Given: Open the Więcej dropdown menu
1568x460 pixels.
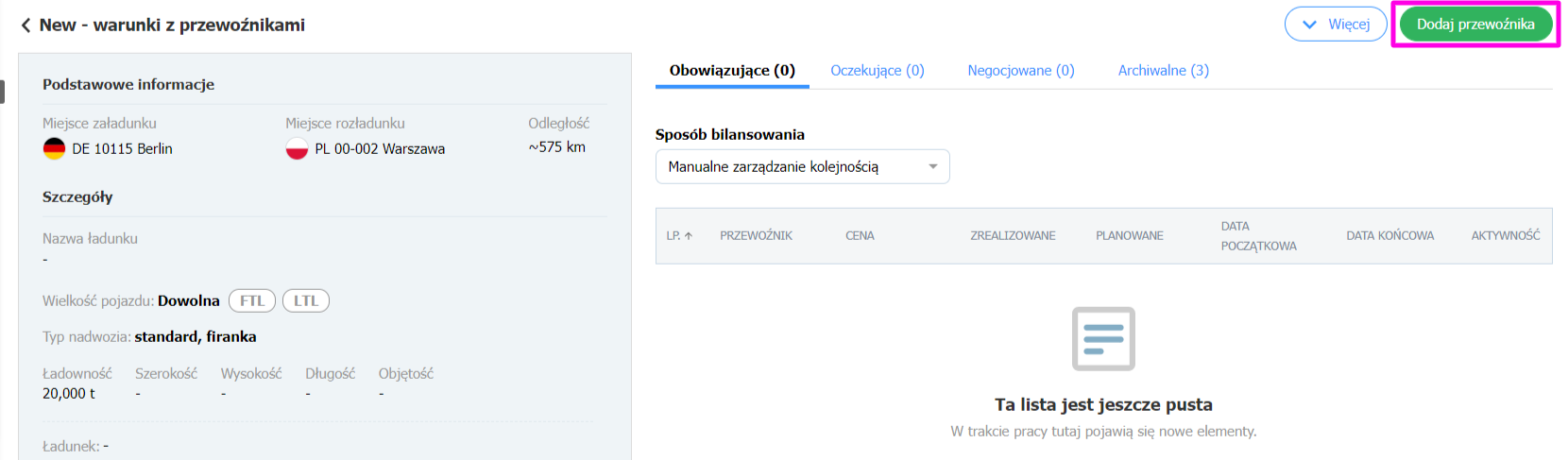Looking at the screenshot, I should (x=1335, y=25).
